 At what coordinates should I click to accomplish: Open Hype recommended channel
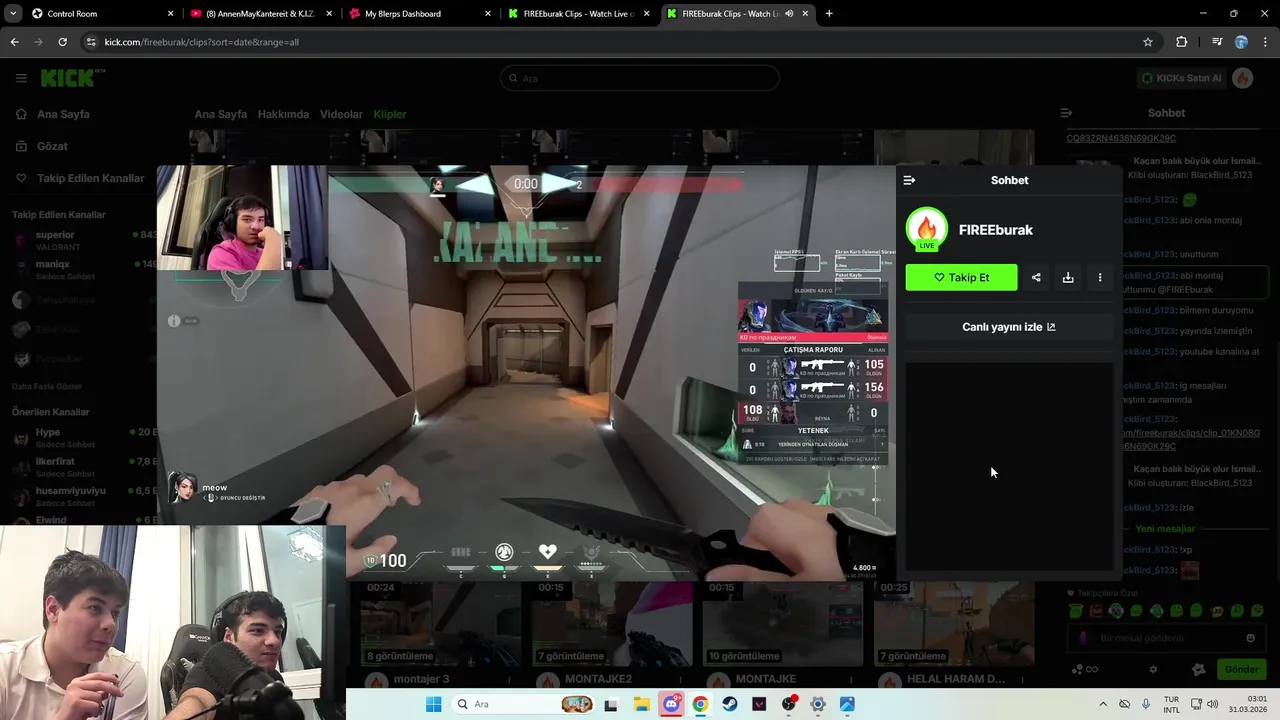coord(84,438)
